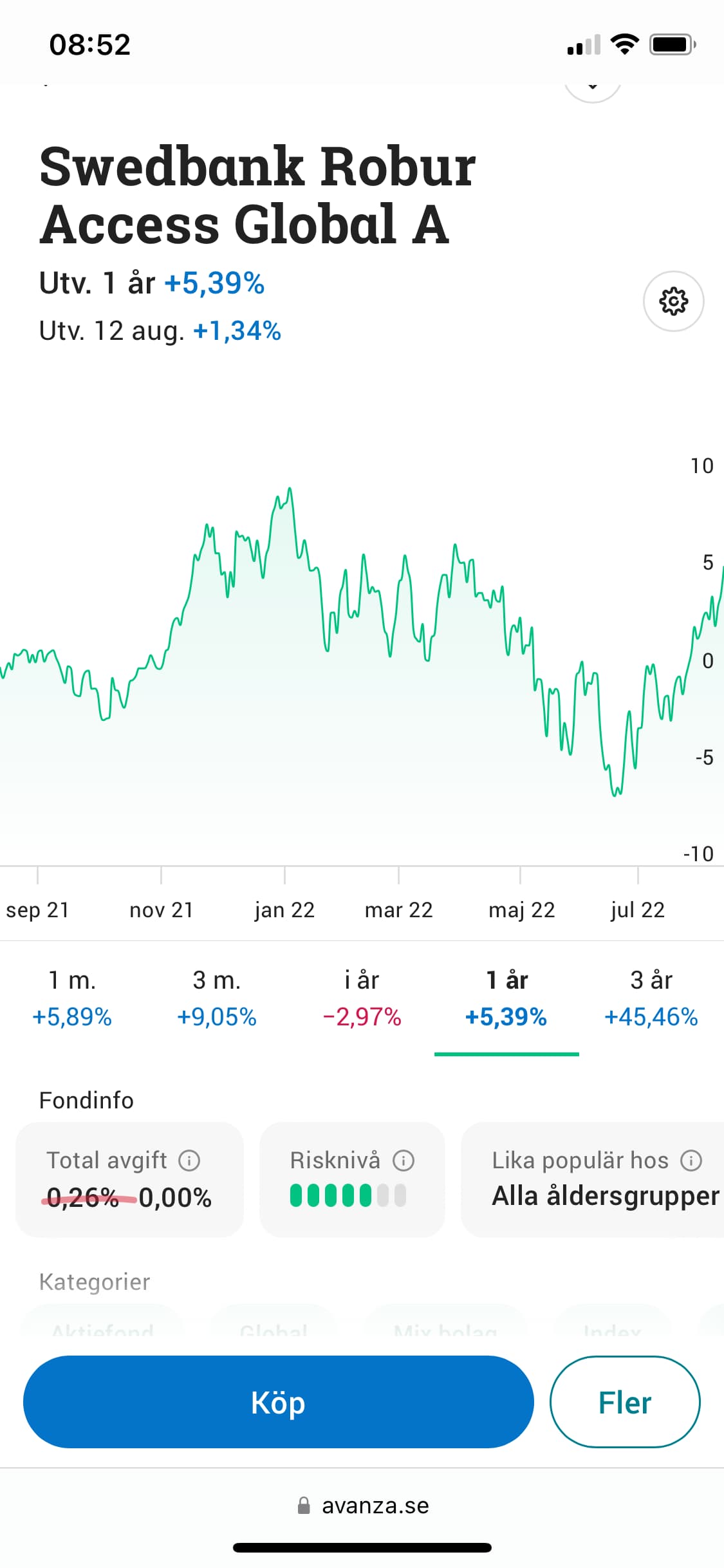Open the Fler options button
The width and height of the screenshot is (724, 1568).
coord(624,1402)
